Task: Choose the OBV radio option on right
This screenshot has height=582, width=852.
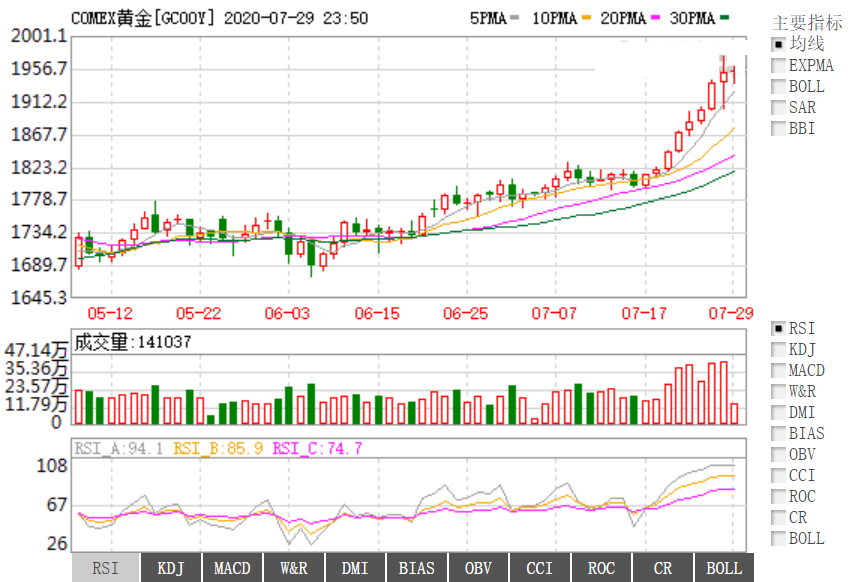Action: (x=778, y=454)
